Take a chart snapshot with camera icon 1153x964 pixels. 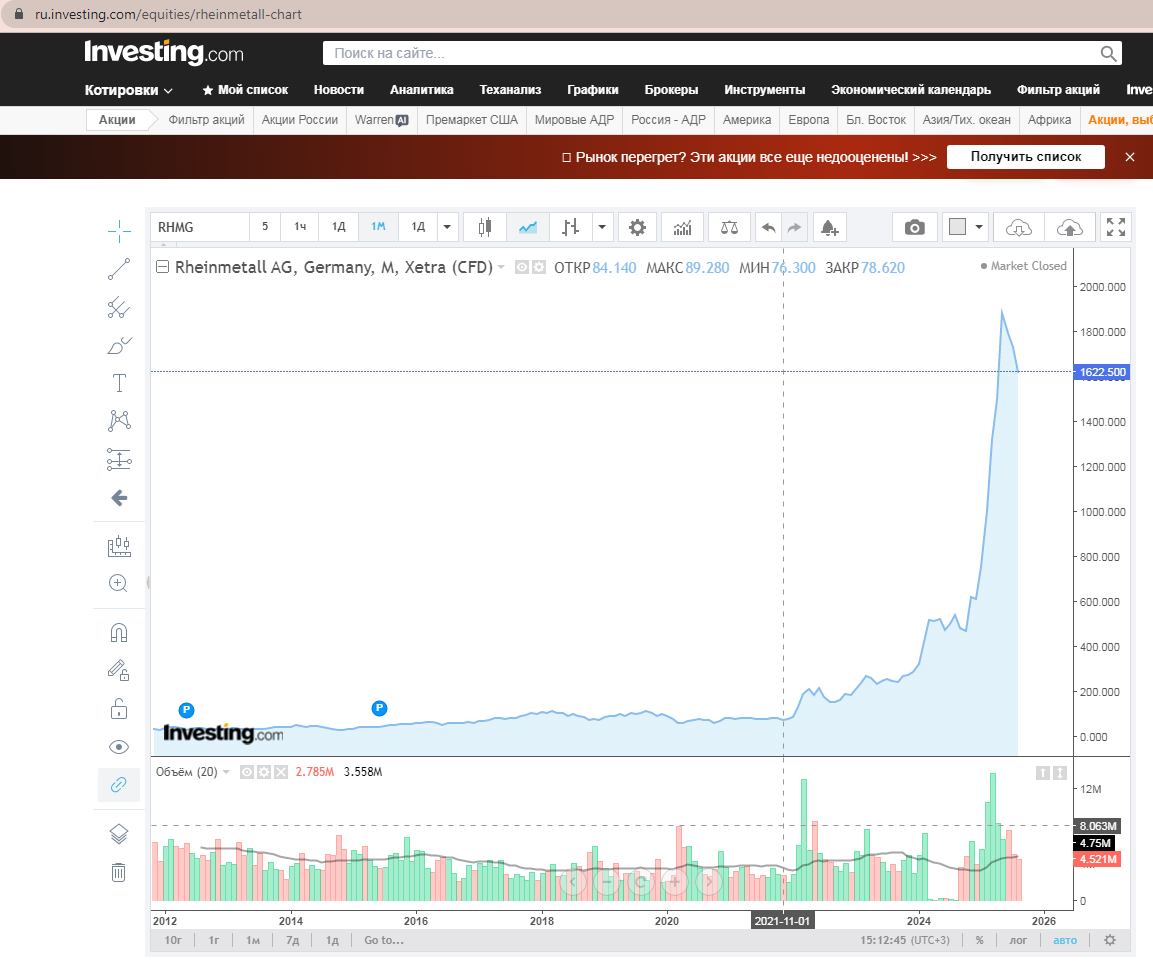914,227
